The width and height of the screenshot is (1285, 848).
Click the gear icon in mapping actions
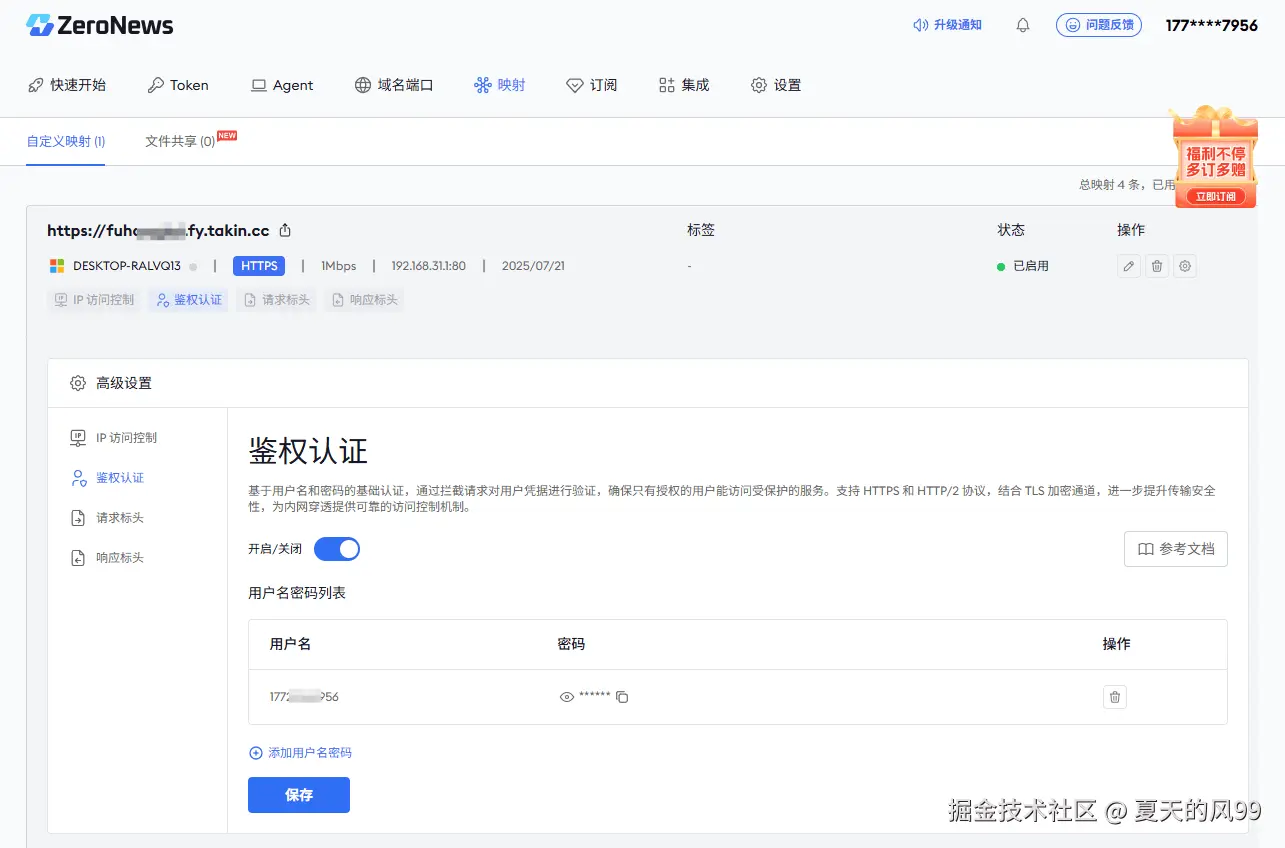(1185, 266)
